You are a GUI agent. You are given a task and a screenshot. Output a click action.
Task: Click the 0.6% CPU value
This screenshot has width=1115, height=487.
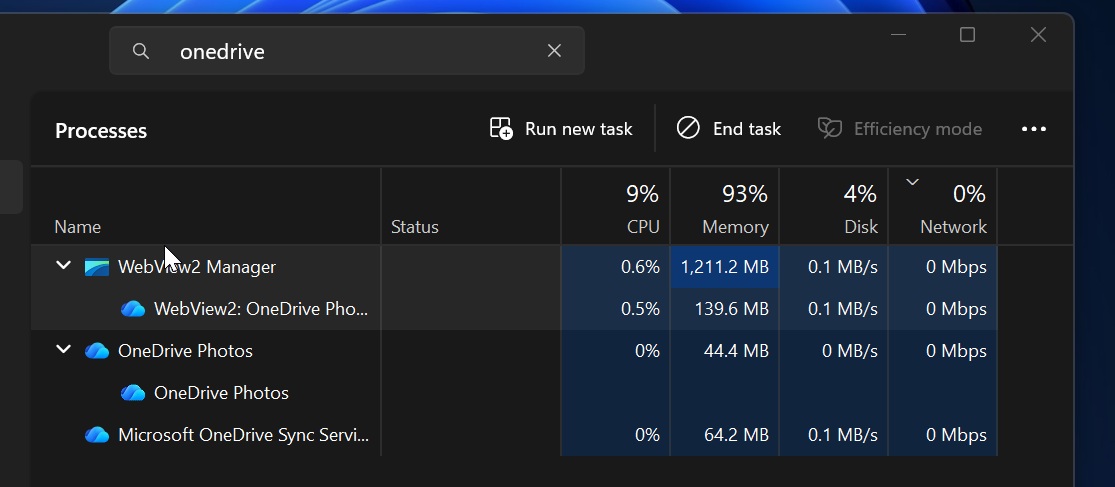pos(640,267)
